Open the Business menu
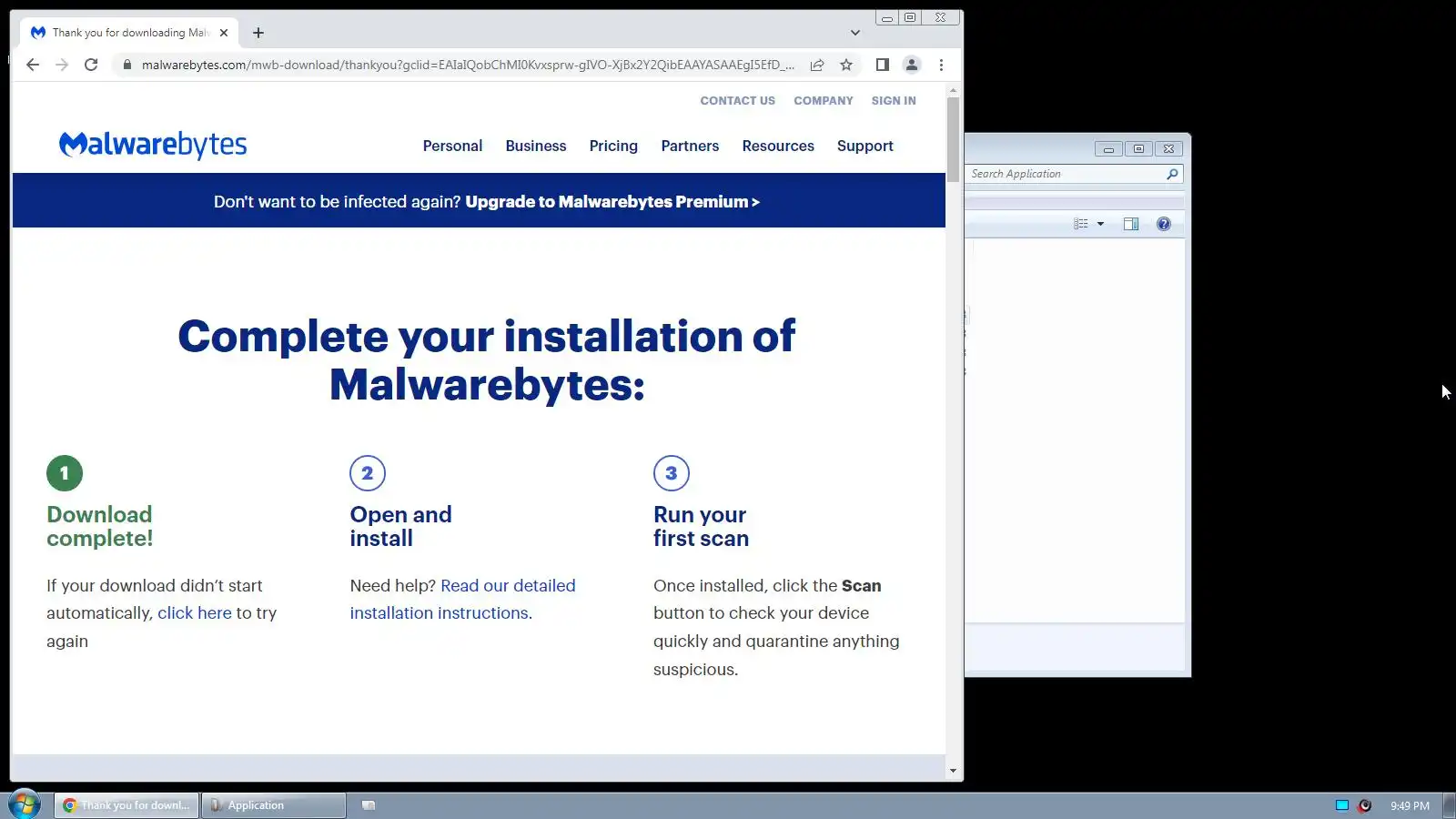The width and height of the screenshot is (1456, 819). 536,146
